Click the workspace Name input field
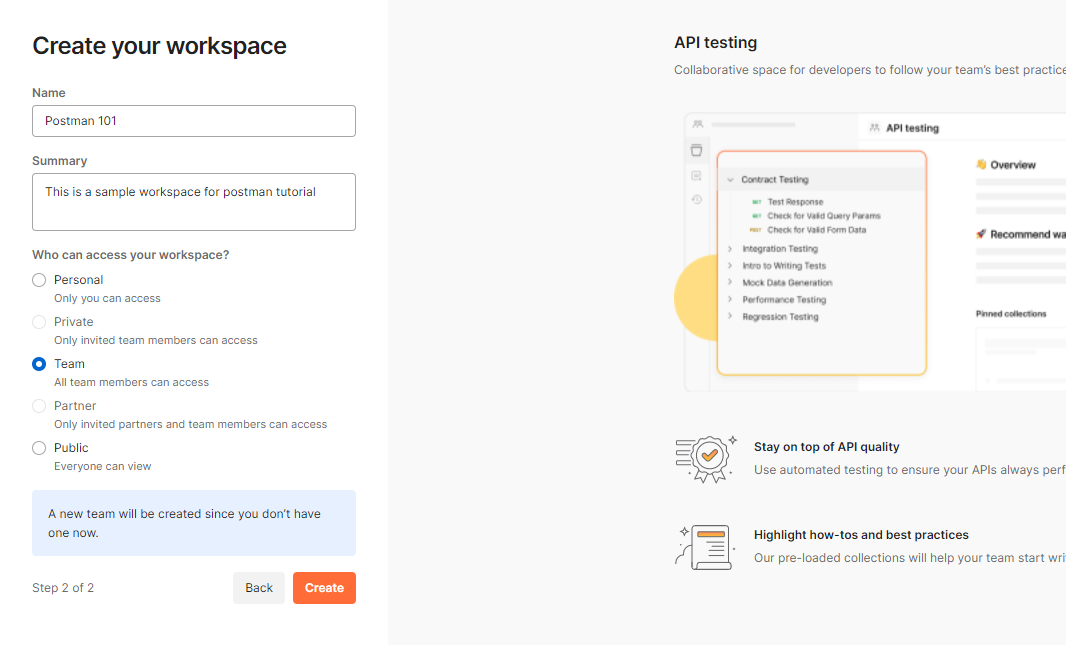Screen dimensions: 1066x645 (194, 121)
